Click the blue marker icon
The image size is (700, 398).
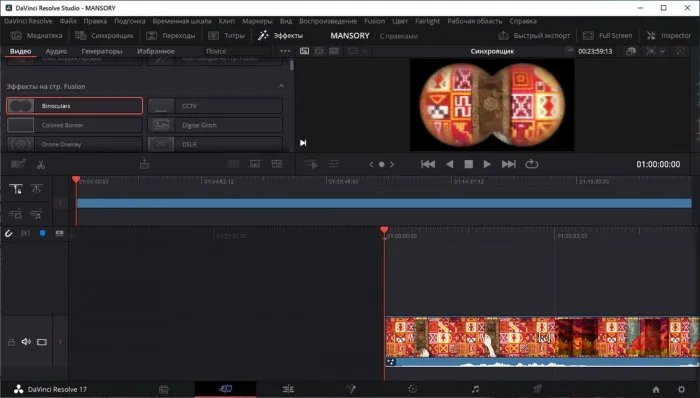point(42,233)
